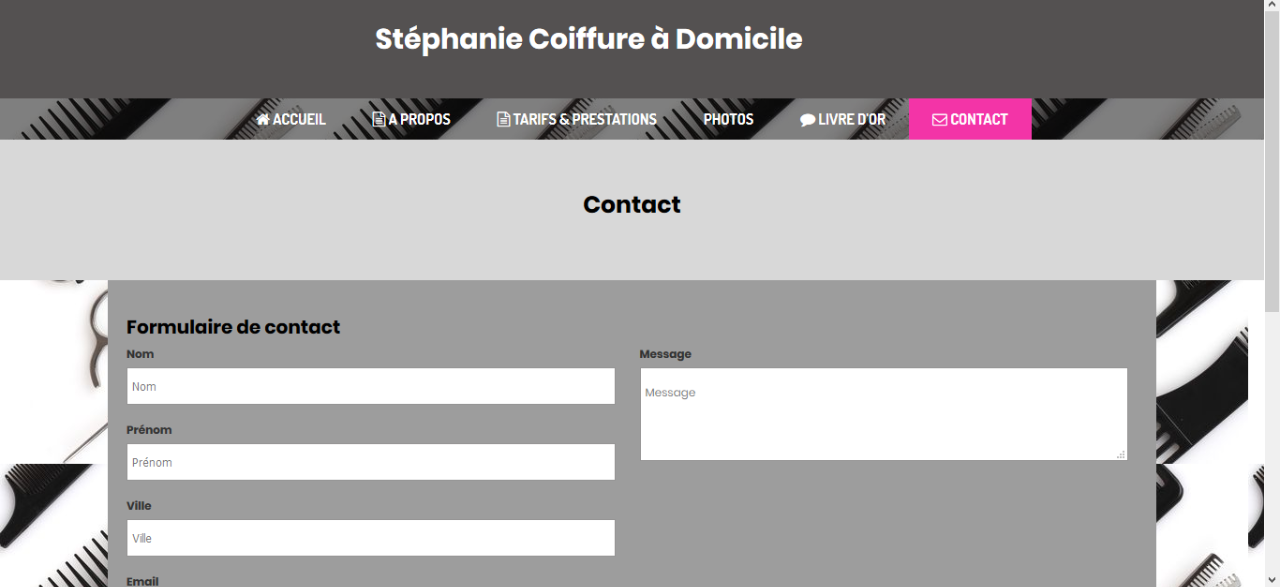
Task: Click into the Prénom text field
Action: [371, 462]
